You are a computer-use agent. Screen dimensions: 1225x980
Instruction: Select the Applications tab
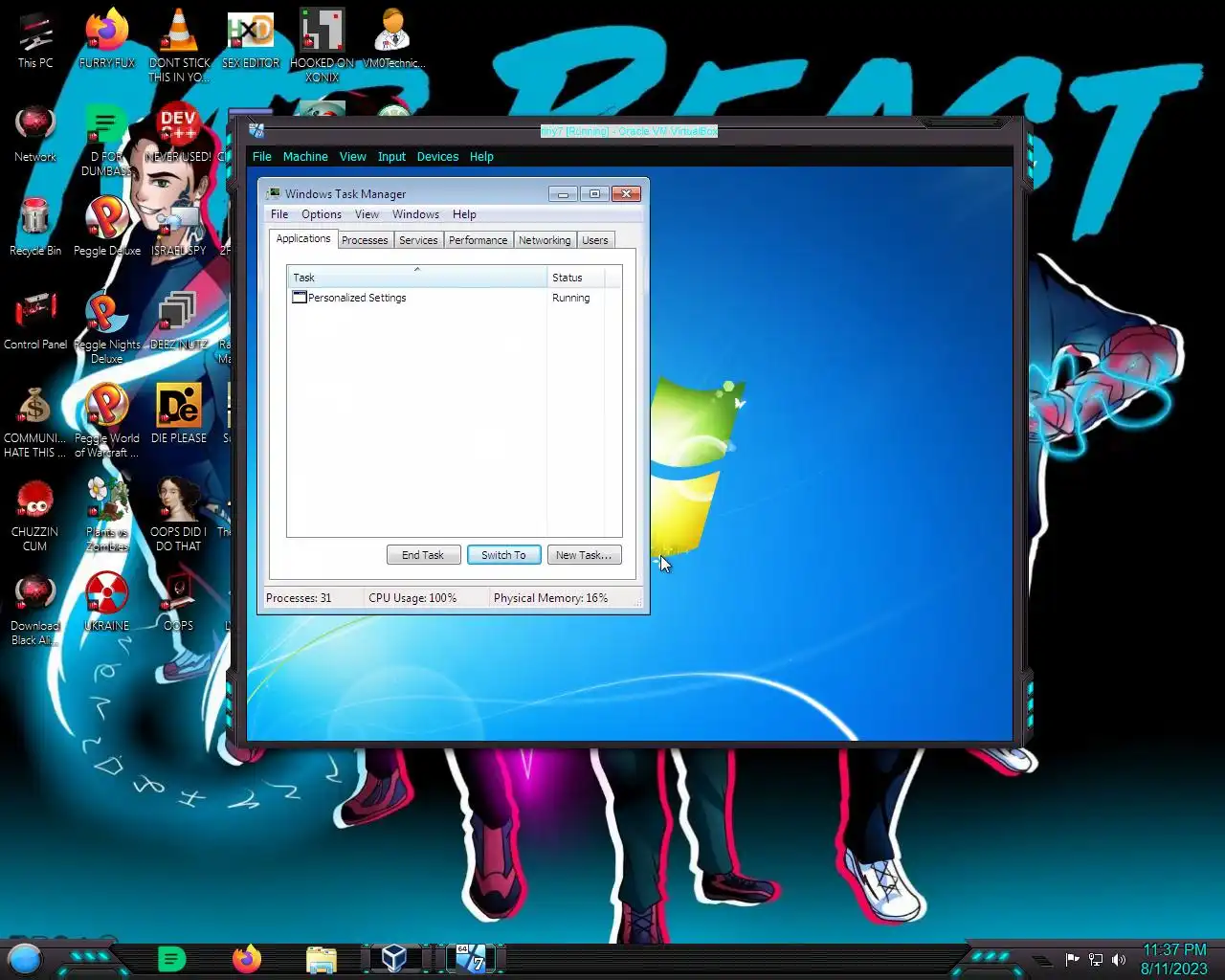click(303, 239)
